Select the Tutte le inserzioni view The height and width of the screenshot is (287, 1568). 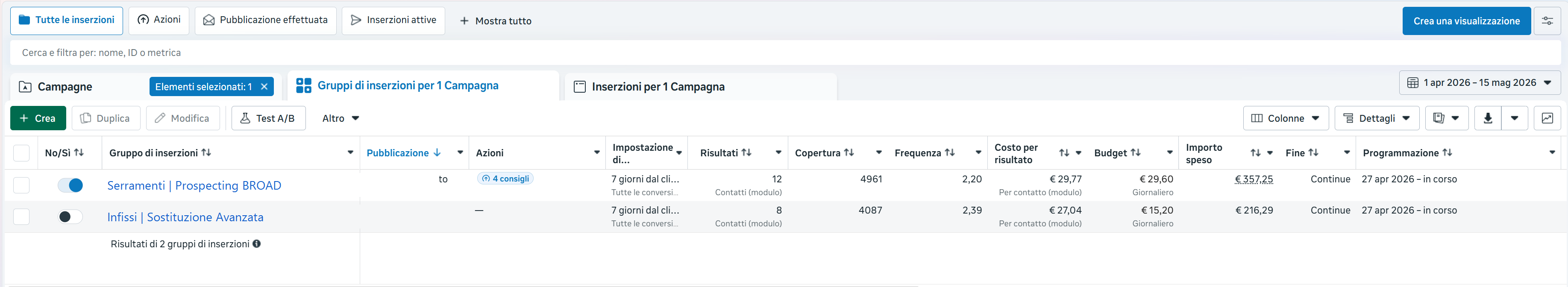tap(66, 20)
